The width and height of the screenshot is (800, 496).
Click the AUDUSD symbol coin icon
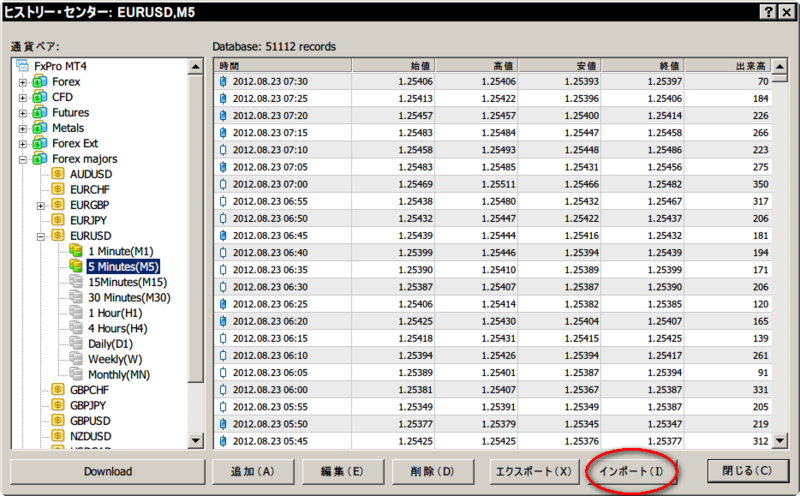coord(58,173)
